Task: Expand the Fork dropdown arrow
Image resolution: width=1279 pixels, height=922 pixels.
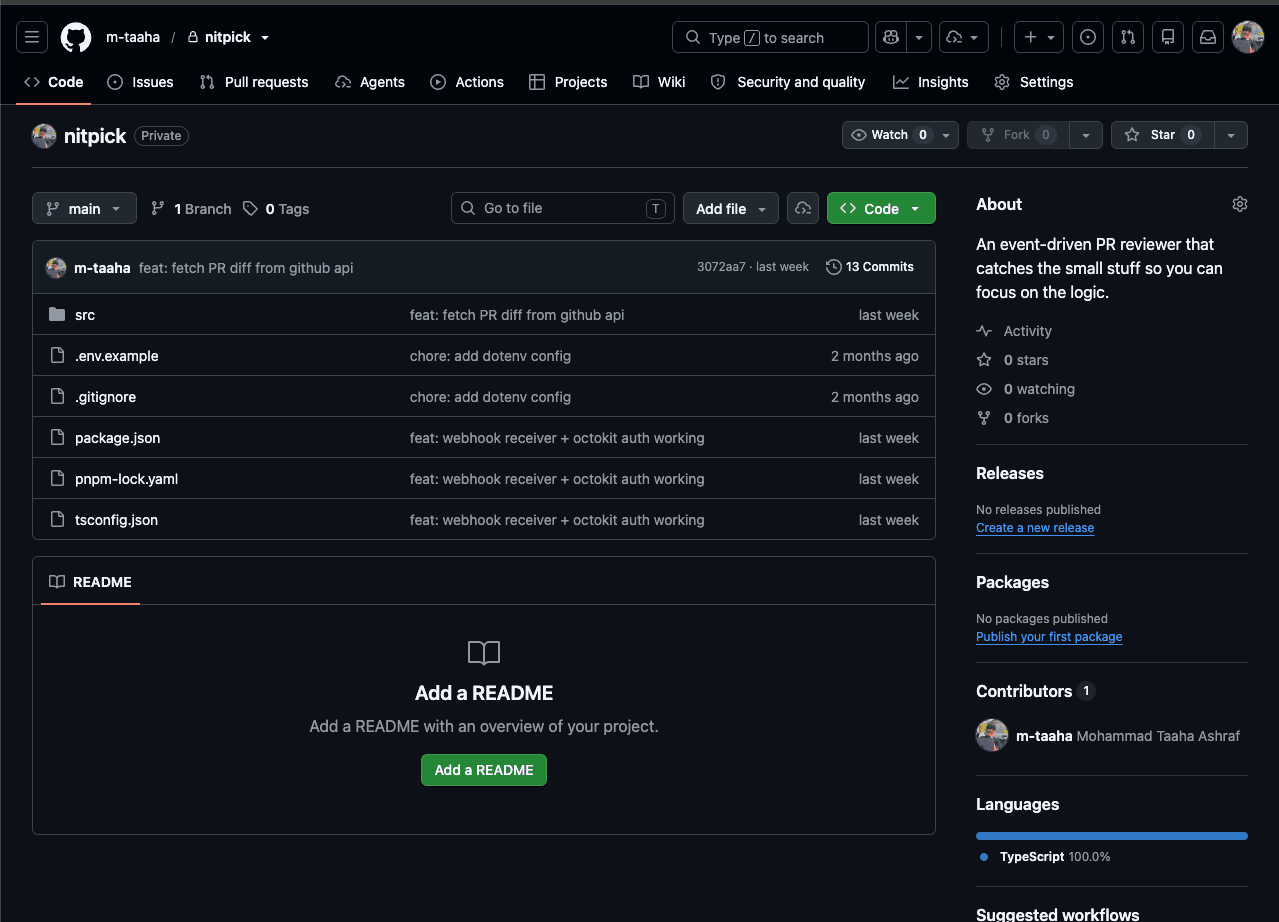Action: pos(1086,135)
